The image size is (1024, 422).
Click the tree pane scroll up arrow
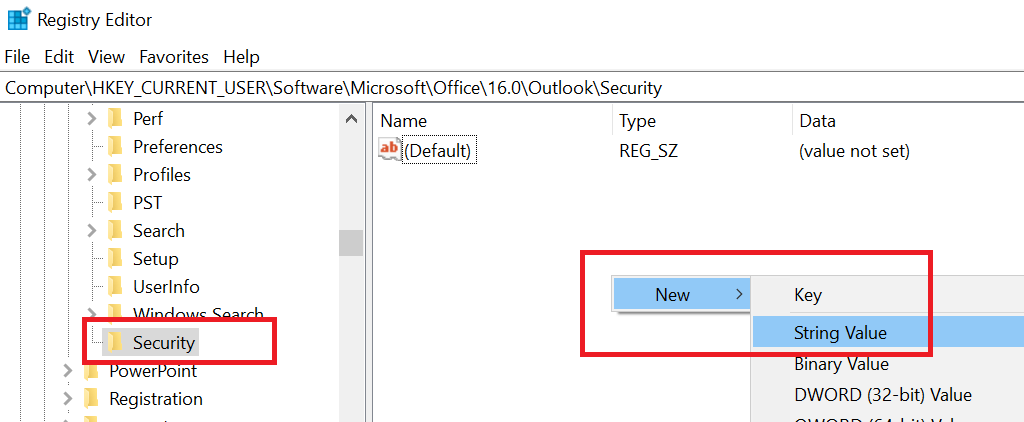pyautogui.click(x=351, y=120)
